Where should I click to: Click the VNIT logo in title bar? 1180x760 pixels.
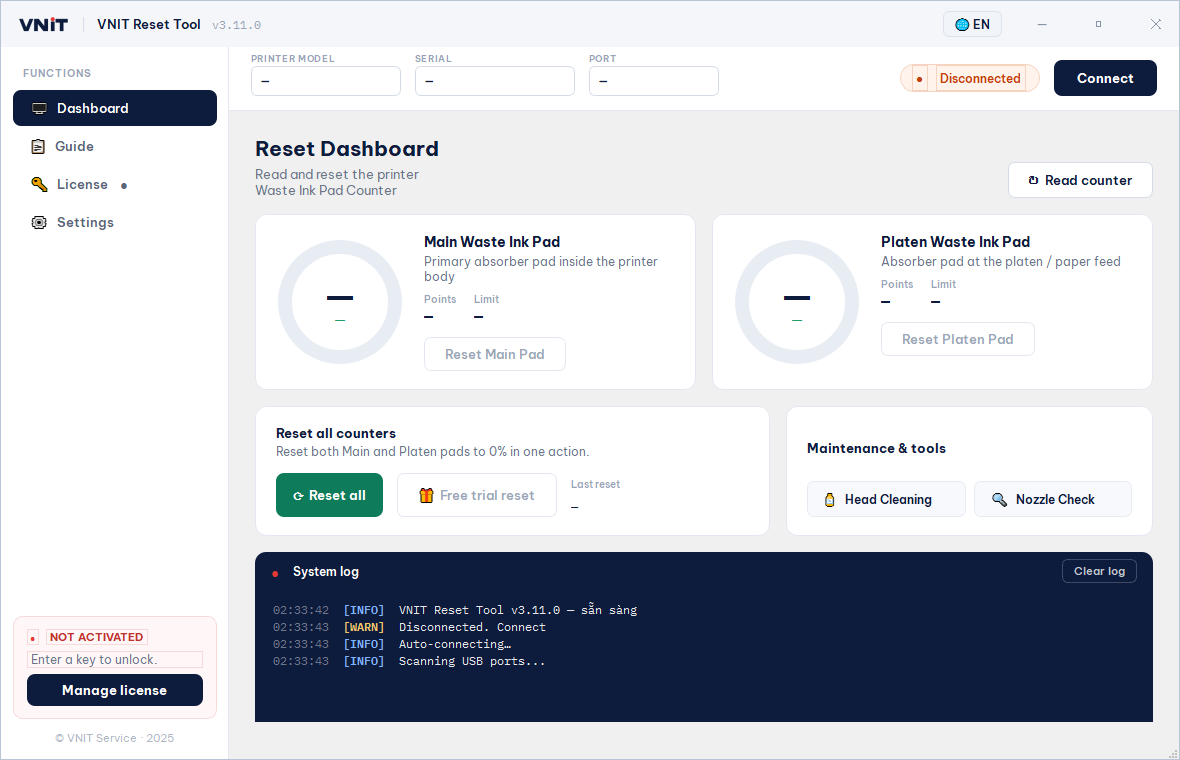[x=44, y=25]
